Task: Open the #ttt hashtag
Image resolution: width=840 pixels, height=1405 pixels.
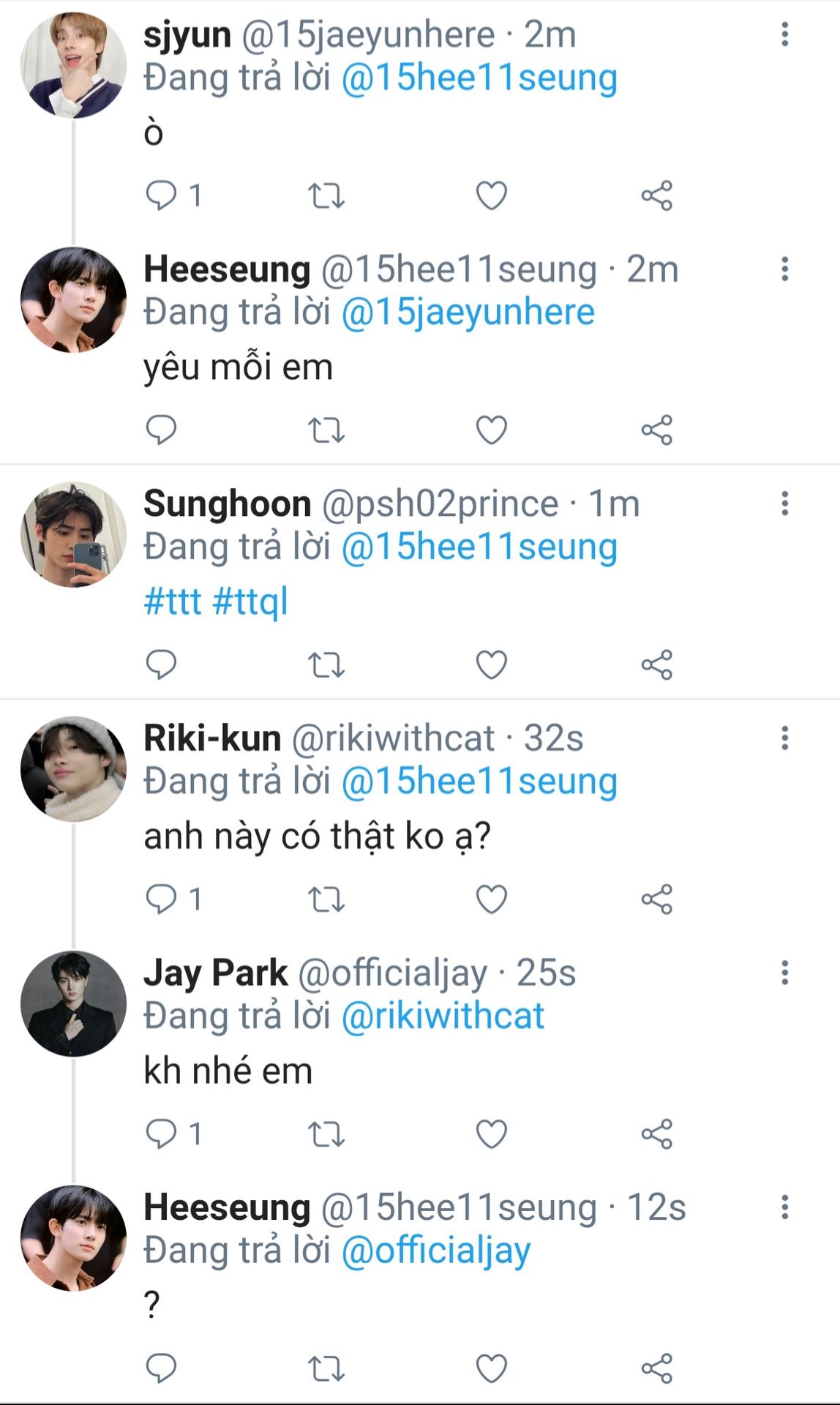Action: pyautogui.click(x=173, y=602)
